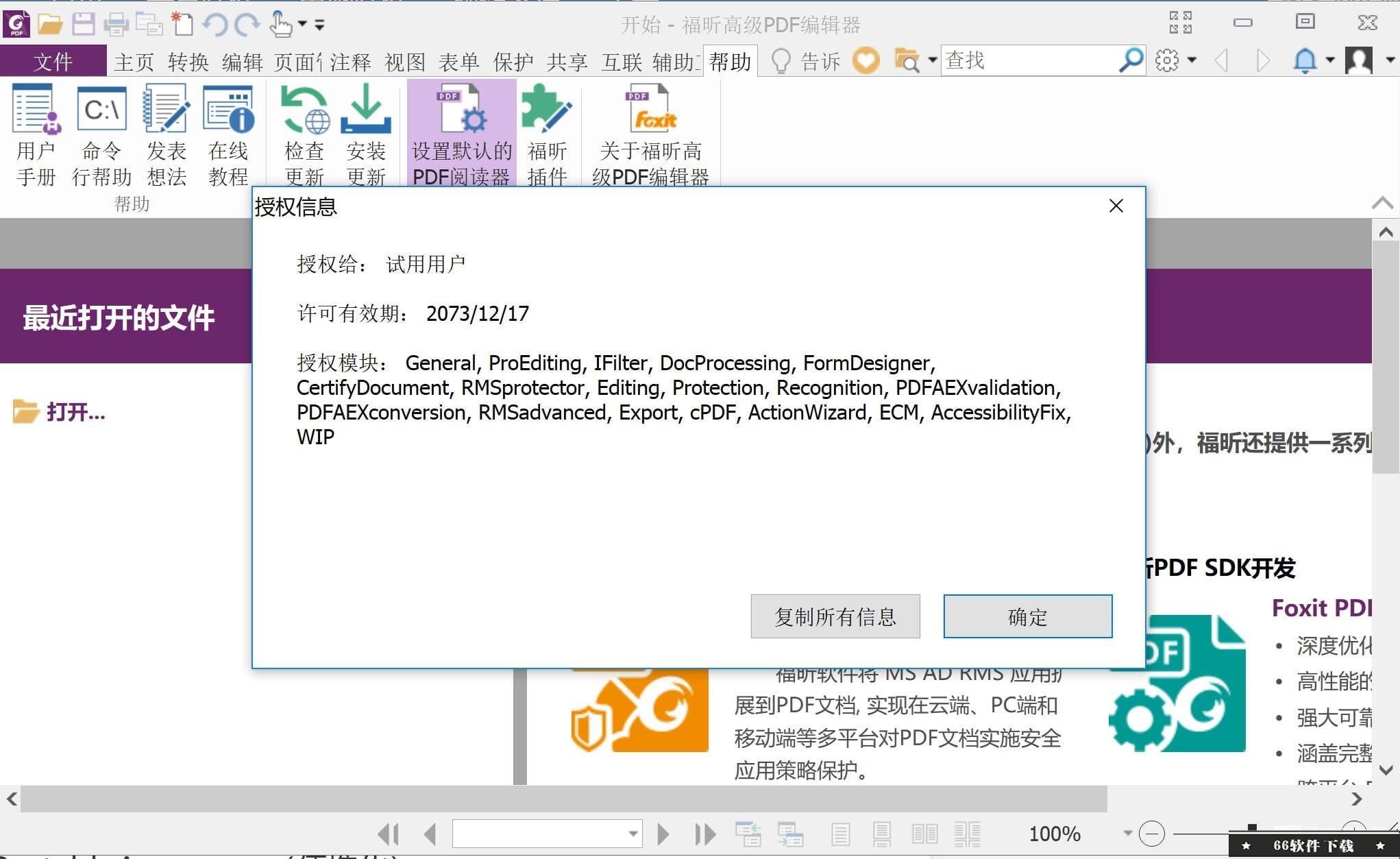Select continuous page view icon

882,834
